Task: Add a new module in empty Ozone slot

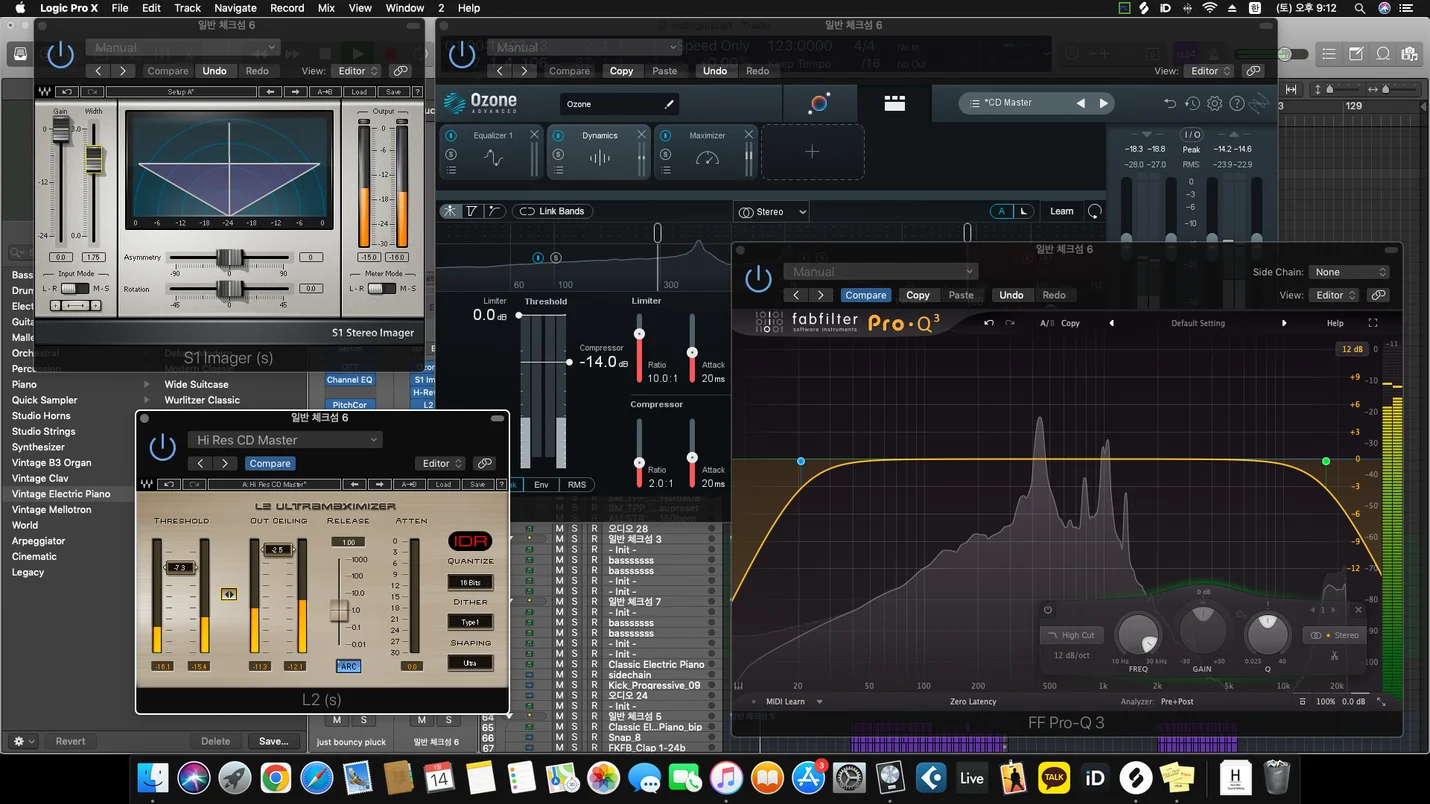Action: pyautogui.click(x=812, y=152)
